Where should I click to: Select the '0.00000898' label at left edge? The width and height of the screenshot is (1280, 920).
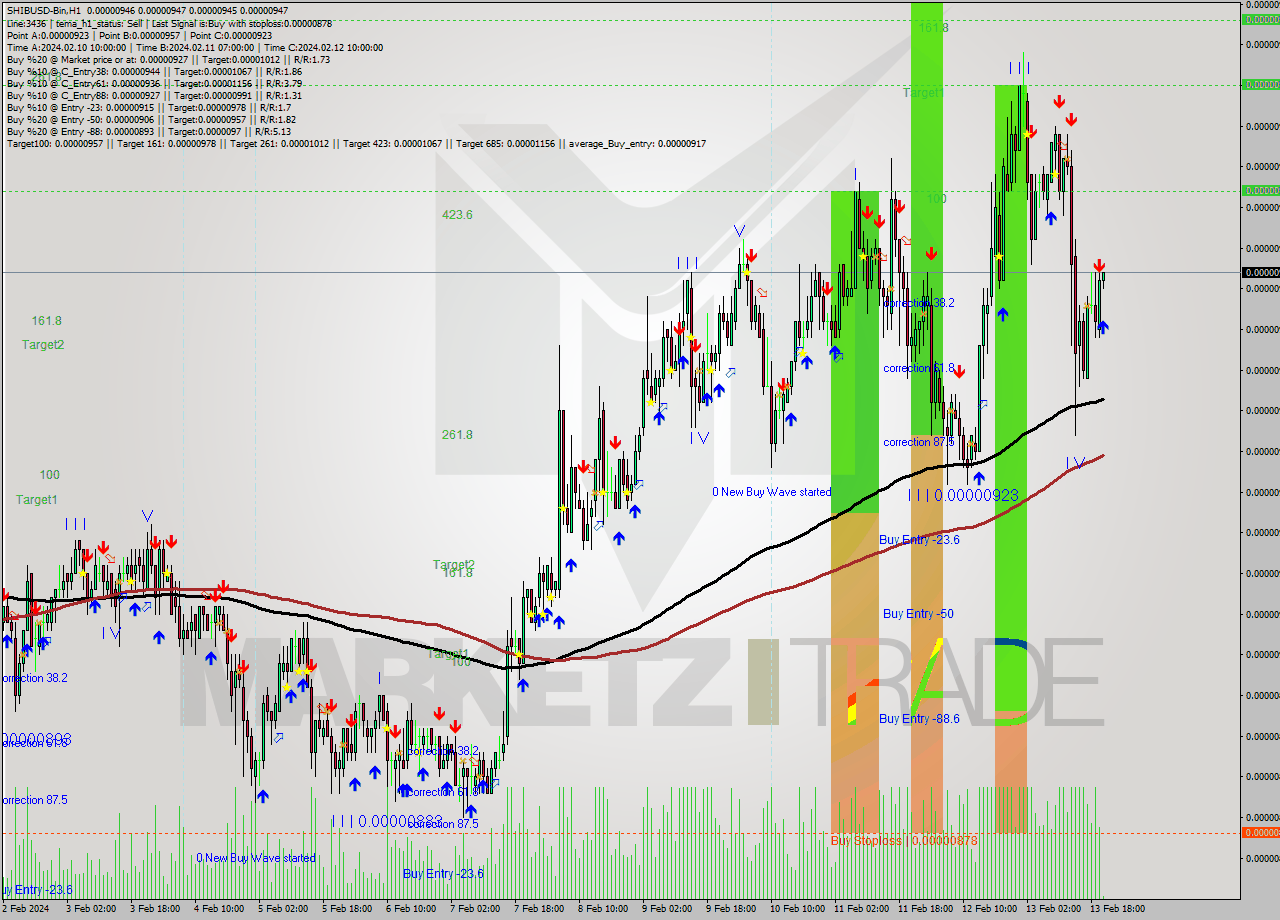click(35, 738)
